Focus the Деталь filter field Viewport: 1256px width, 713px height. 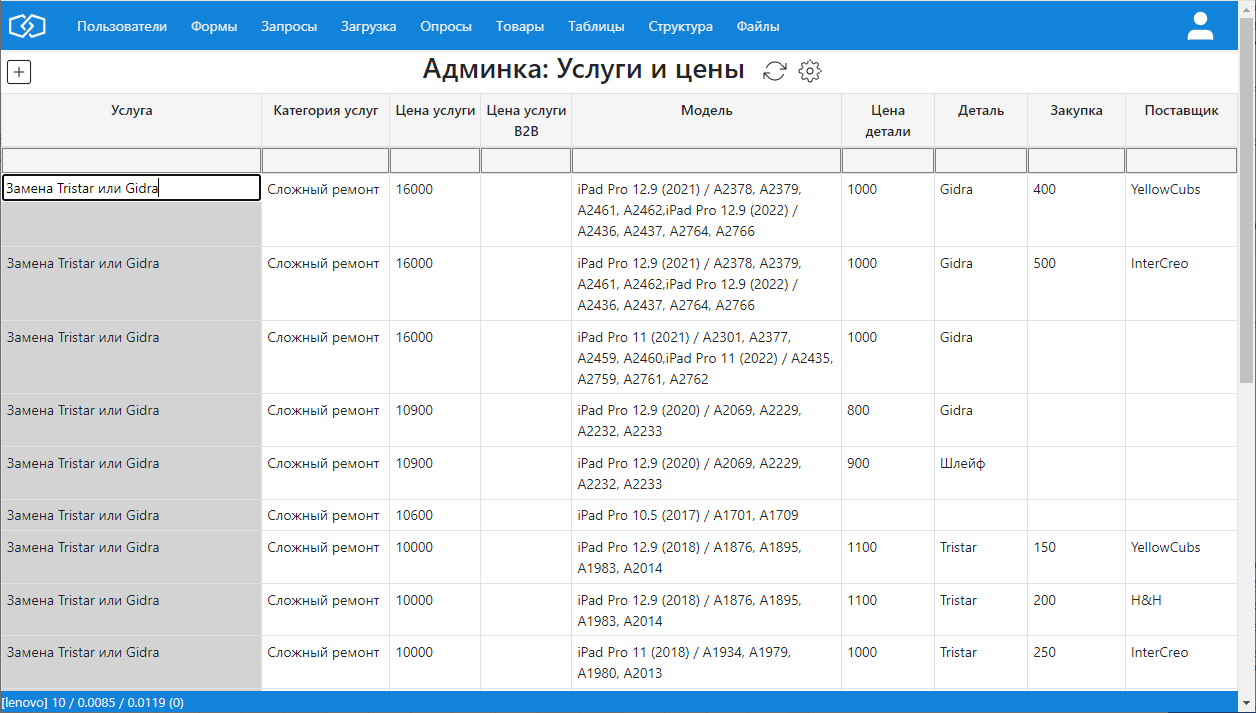[x=981, y=160]
